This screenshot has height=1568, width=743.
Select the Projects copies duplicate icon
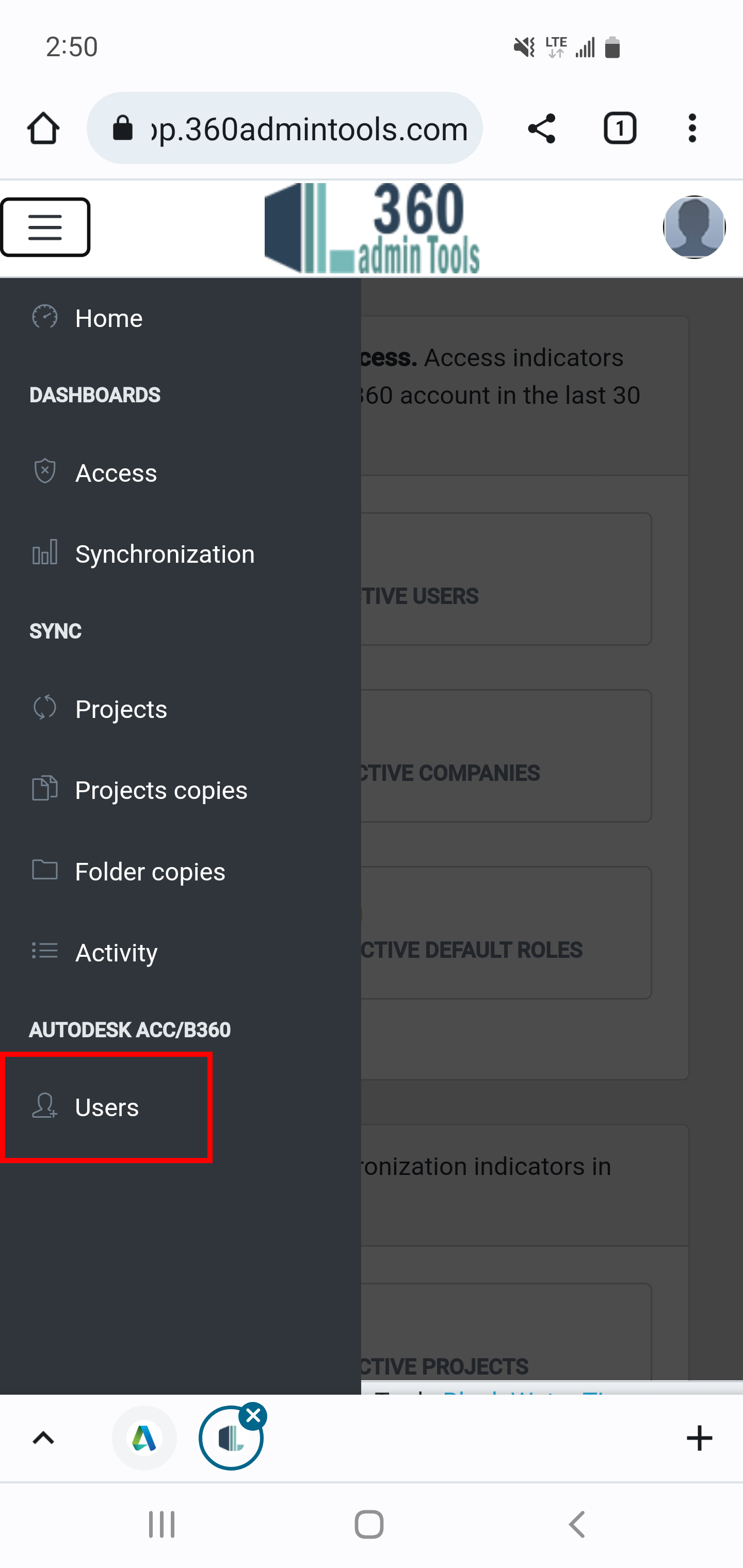44,789
